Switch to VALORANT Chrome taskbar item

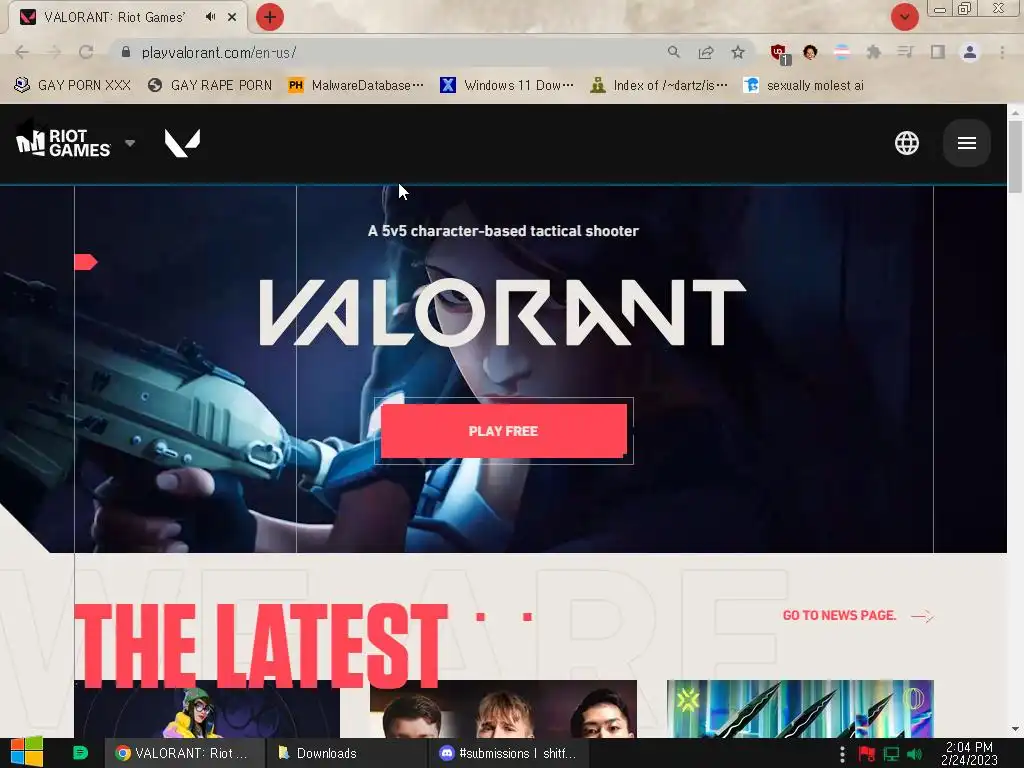pos(185,754)
